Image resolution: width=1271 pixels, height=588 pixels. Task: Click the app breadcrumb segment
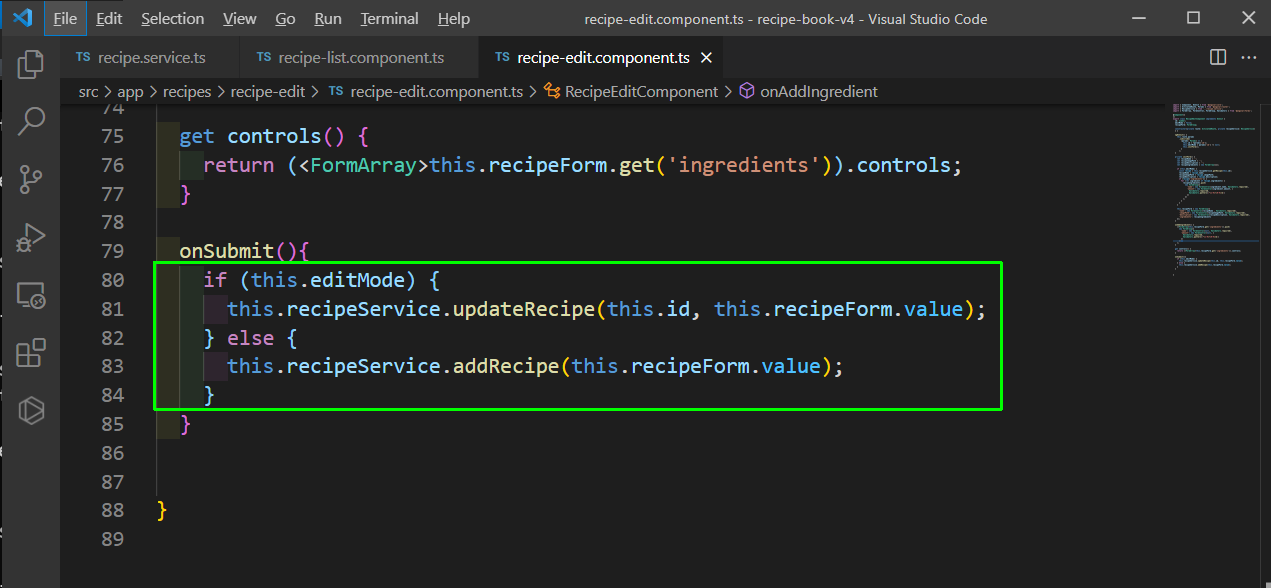(x=131, y=91)
